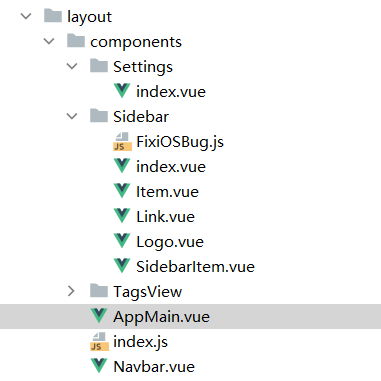
Task: Click the Settings folder icon
Action: [99, 66]
